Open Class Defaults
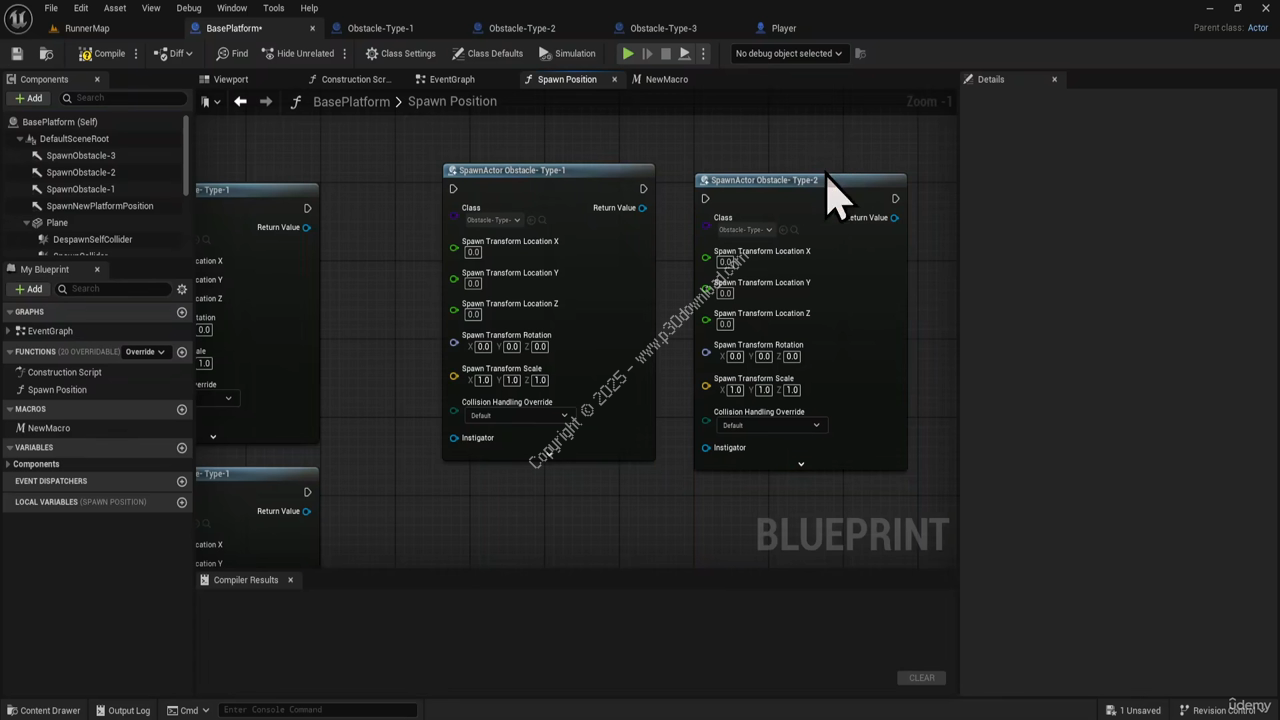The image size is (1280, 720). [487, 53]
